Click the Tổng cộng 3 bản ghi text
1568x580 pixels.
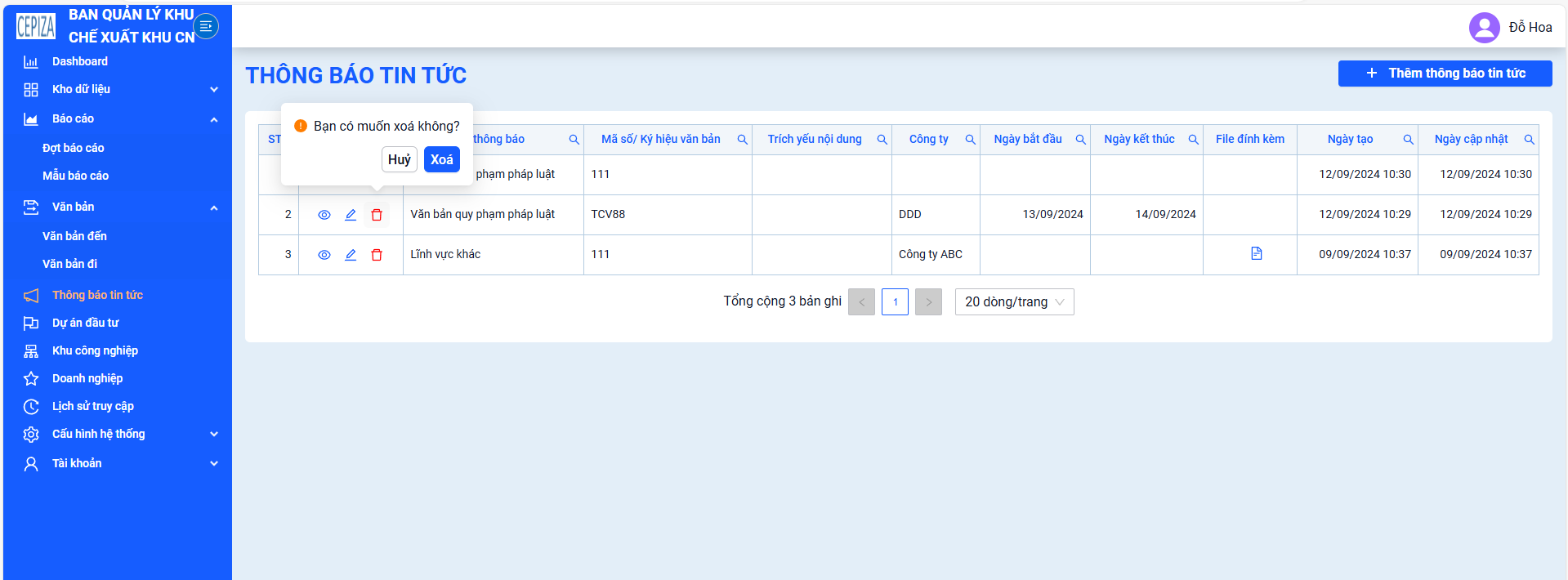(782, 301)
